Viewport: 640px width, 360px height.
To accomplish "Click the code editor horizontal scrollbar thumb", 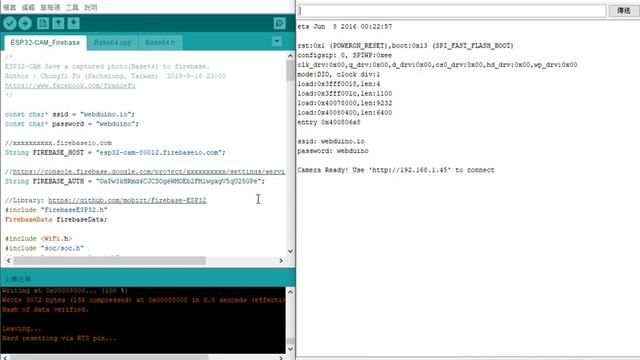I will pyautogui.click(x=109, y=260).
